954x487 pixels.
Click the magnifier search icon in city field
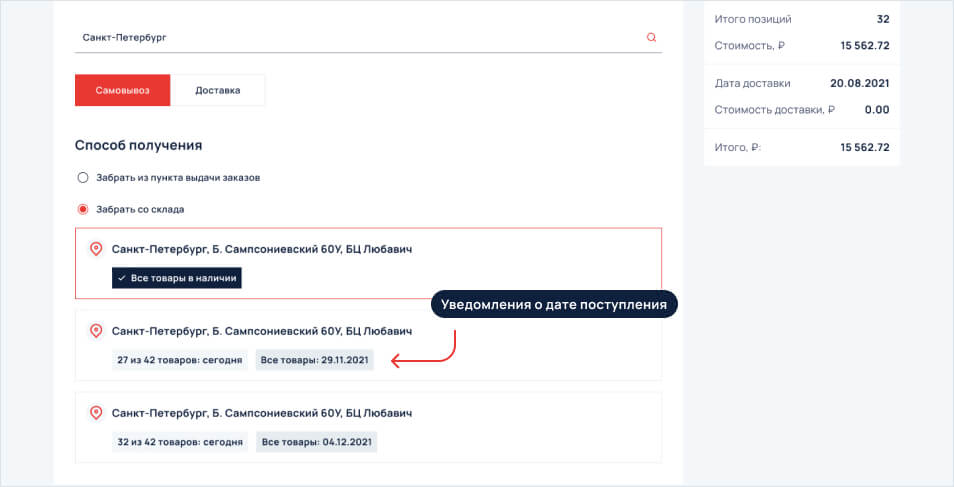651,37
